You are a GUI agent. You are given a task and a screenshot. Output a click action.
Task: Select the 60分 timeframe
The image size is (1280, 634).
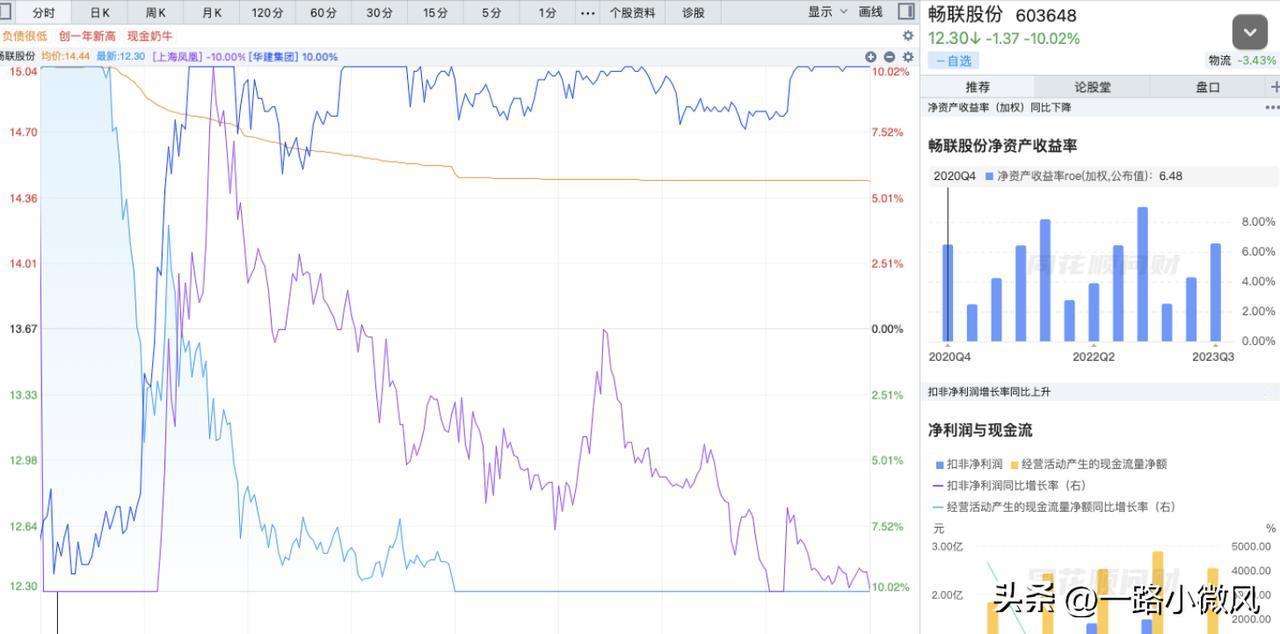tap(323, 13)
